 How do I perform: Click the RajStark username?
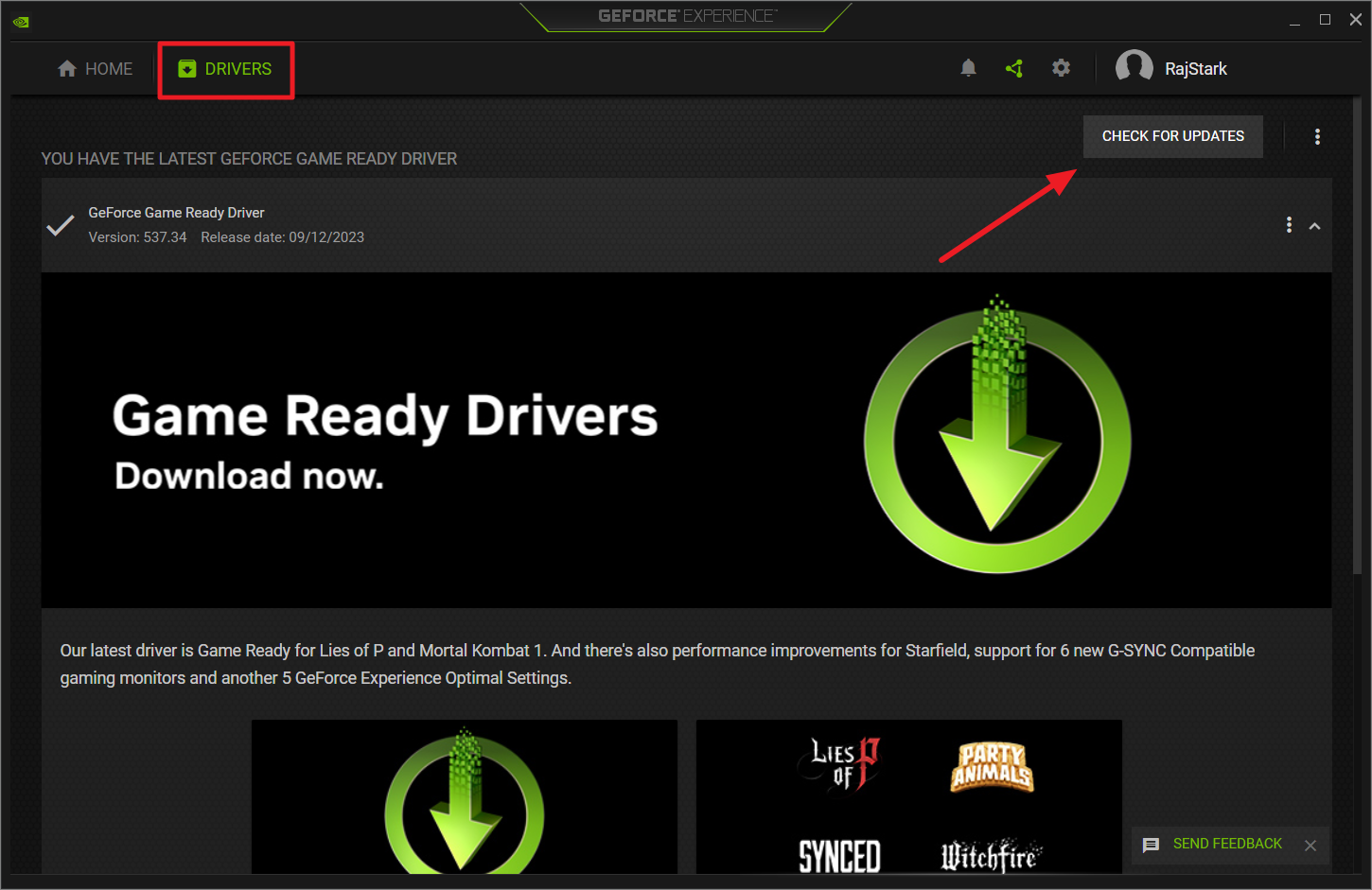tap(1196, 69)
